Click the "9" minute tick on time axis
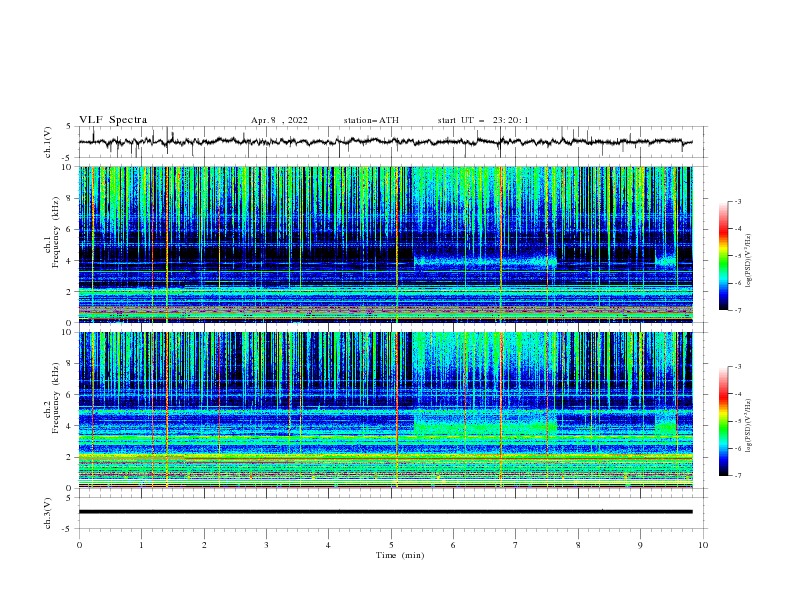 pos(640,545)
